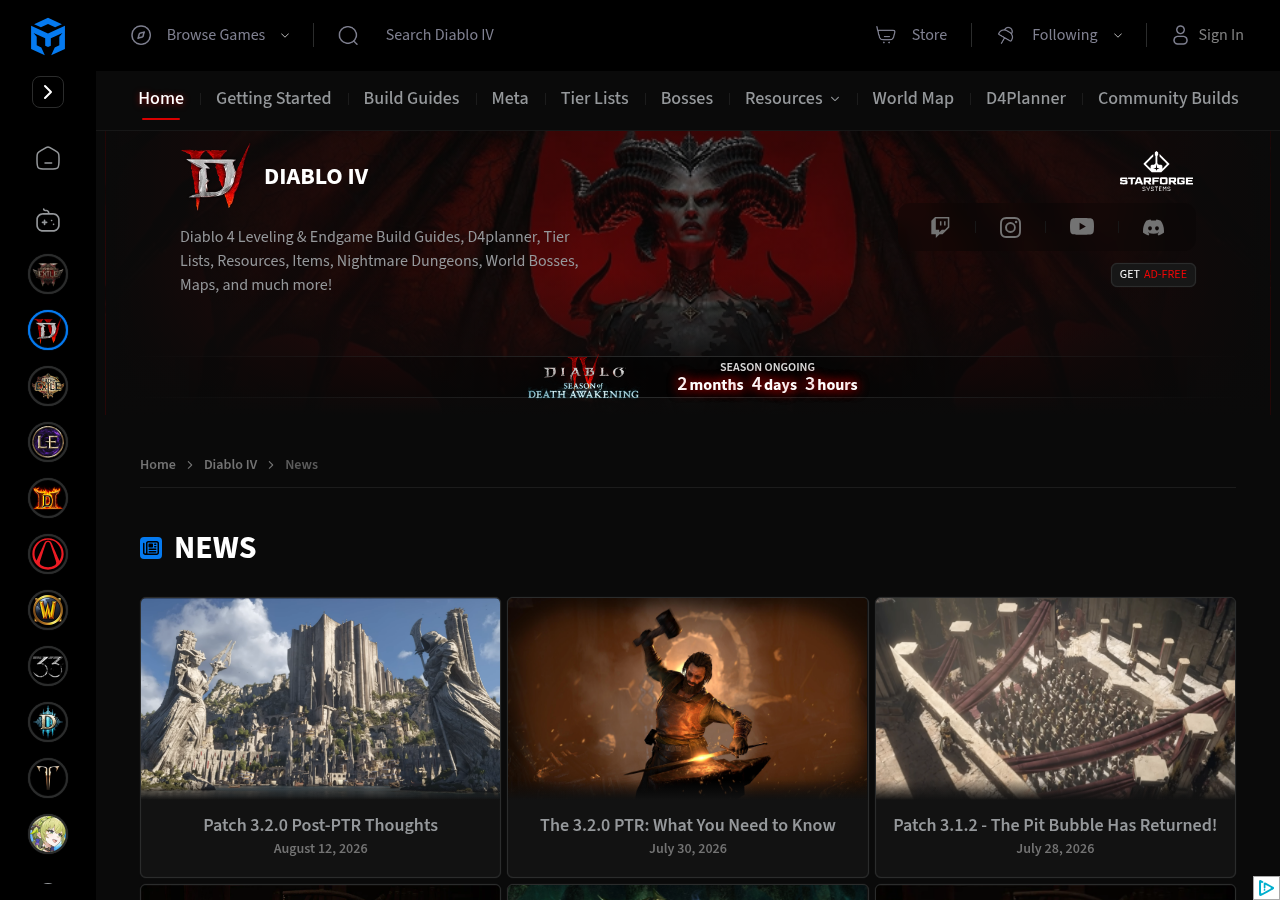The height and width of the screenshot is (900, 1280).
Task: Open Path of Exile 2 sidebar icon
Action: click(48, 274)
